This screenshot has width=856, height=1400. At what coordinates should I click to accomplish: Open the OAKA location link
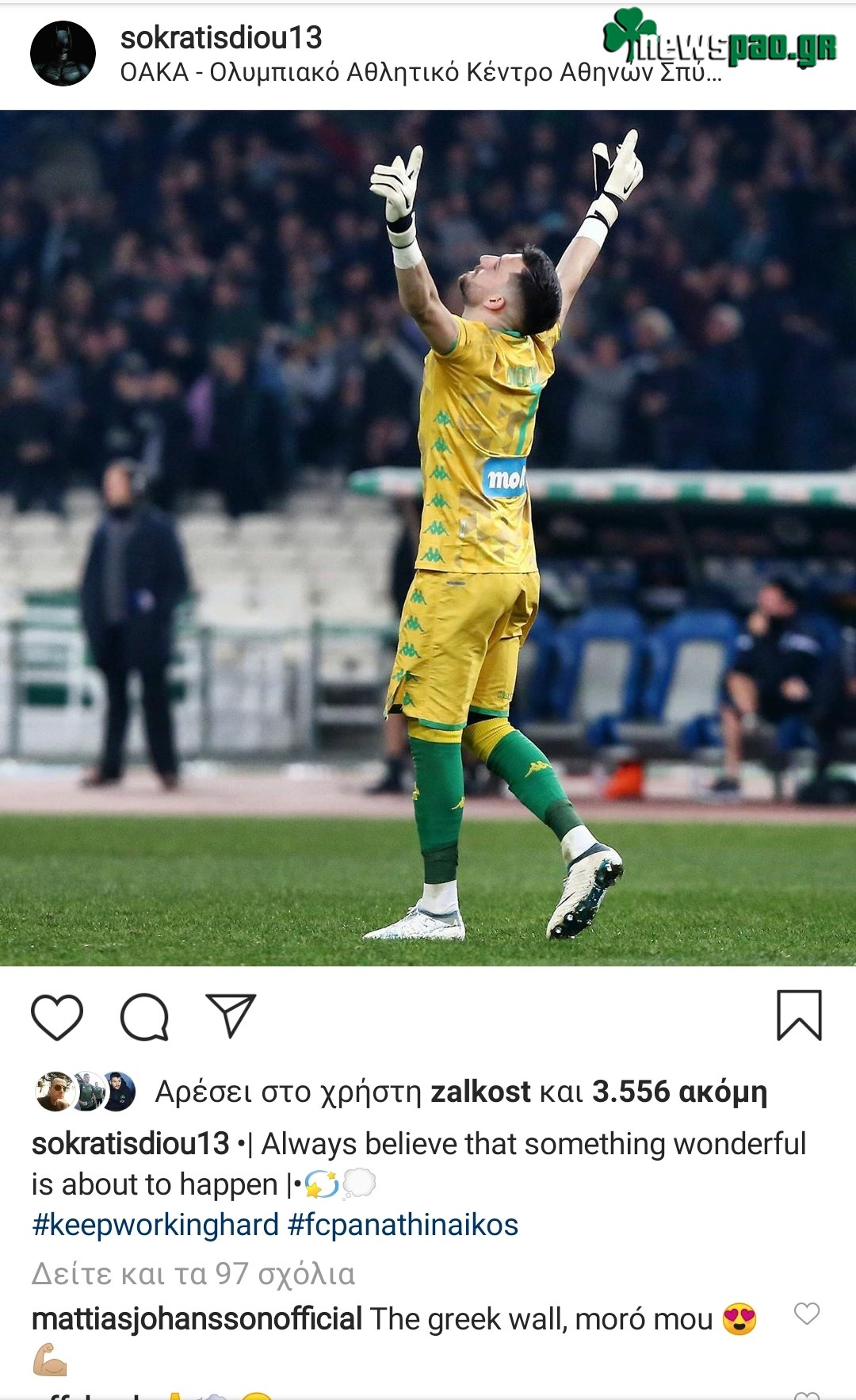[421, 73]
